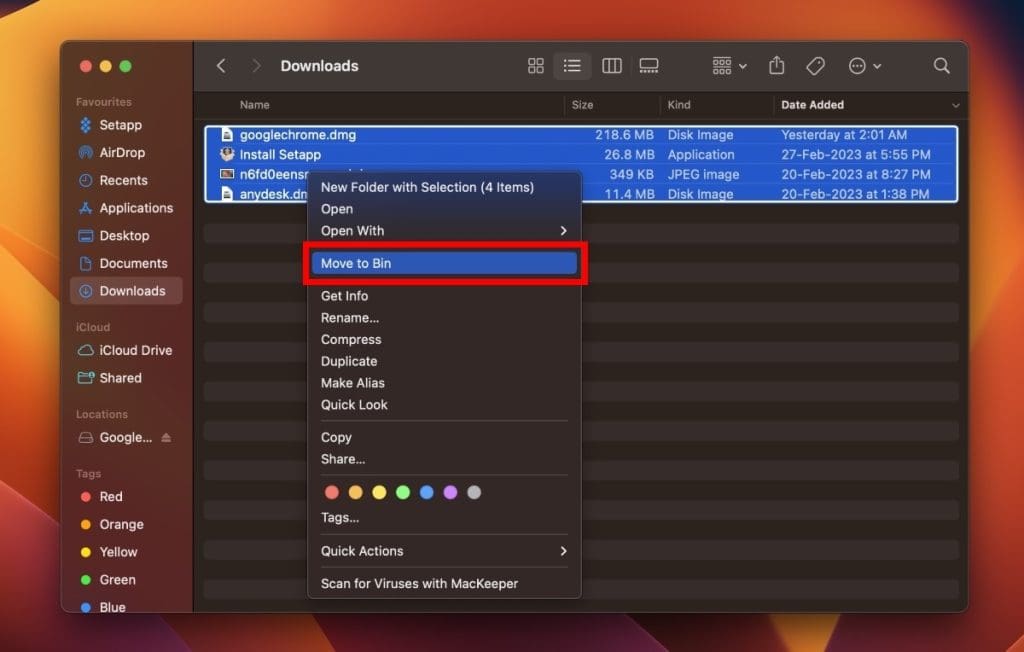Eject the Google disk in sidebar
Image resolution: width=1024 pixels, height=652 pixels.
(x=166, y=438)
